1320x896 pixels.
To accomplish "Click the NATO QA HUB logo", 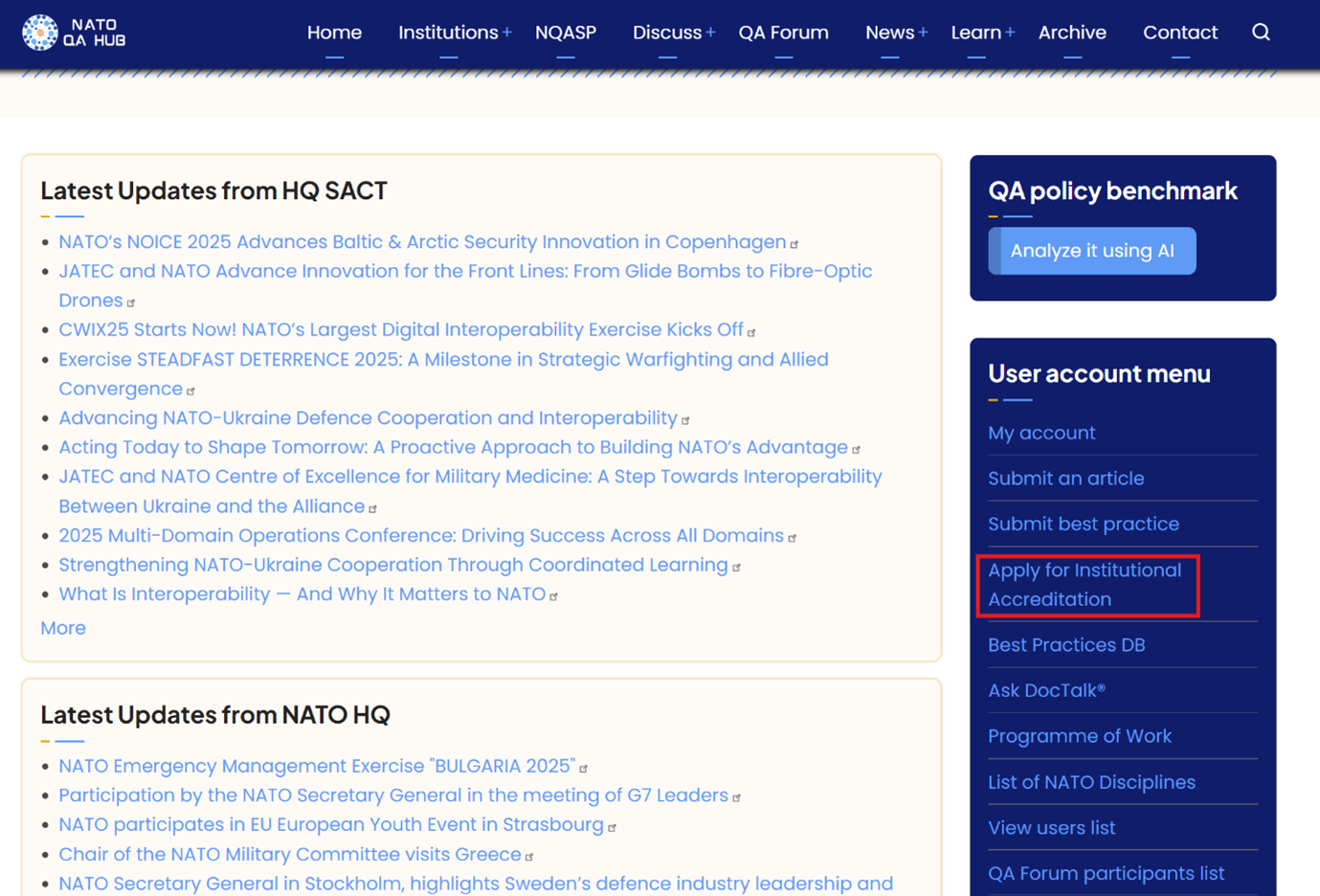I will pyautogui.click(x=74, y=32).
